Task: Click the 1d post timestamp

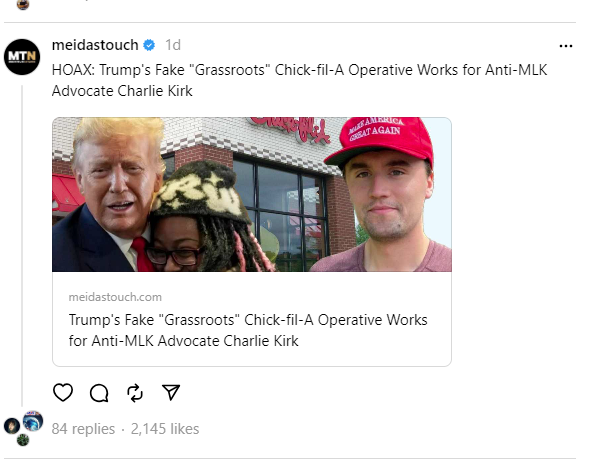Action: [x=173, y=46]
